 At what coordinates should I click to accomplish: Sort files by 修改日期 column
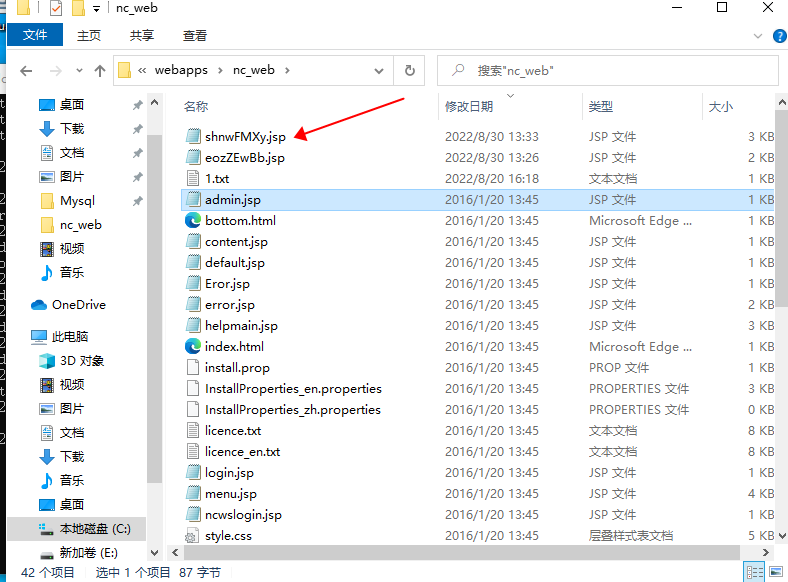pyautogui.click(x=469, y=107)
